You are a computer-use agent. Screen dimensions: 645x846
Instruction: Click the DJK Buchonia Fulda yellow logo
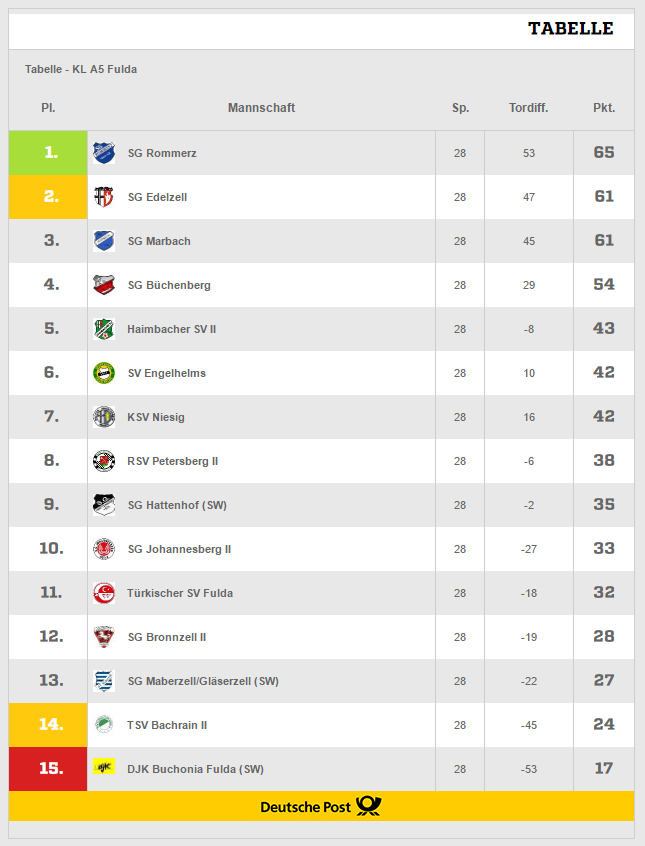coord(104,767)
